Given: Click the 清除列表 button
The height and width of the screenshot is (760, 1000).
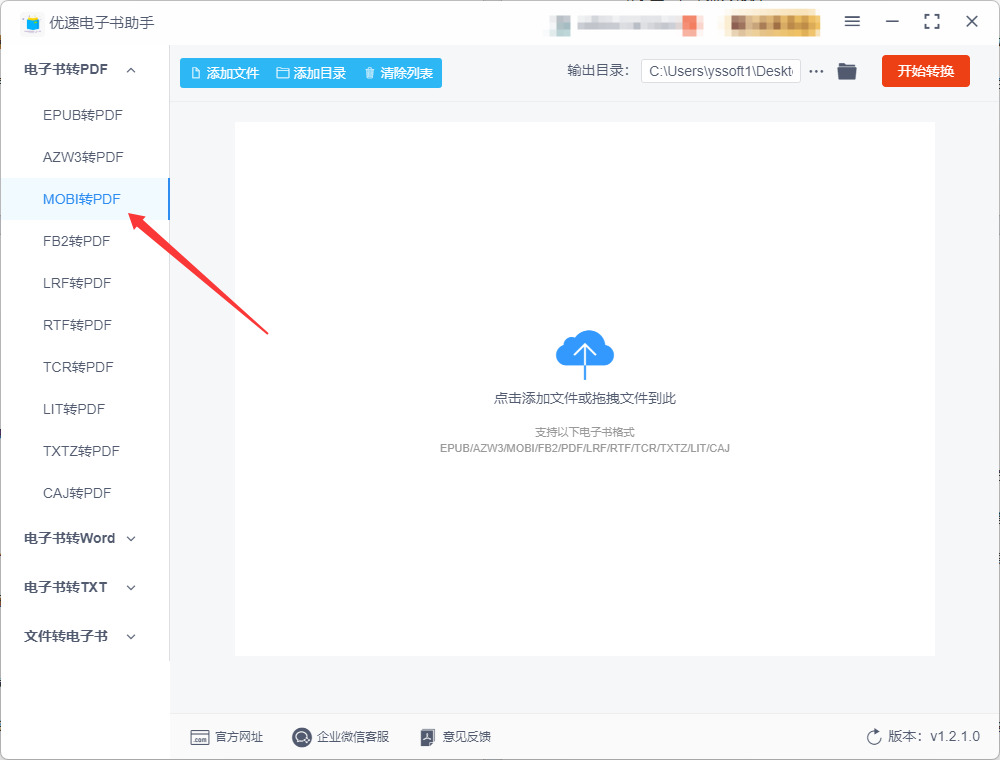Looking at the screenshot, I should [399, 73].
